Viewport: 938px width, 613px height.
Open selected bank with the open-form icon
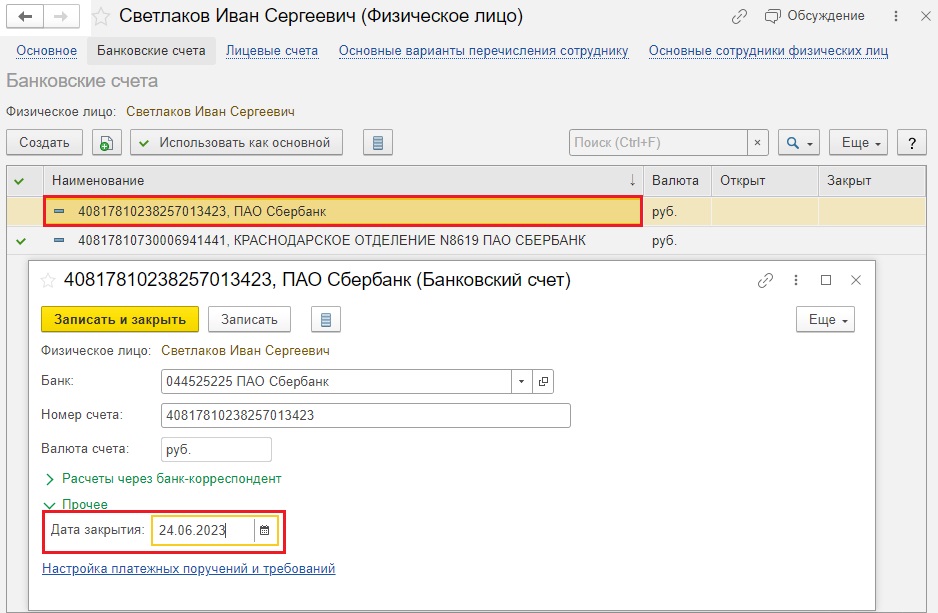click(x=543, y=382)
